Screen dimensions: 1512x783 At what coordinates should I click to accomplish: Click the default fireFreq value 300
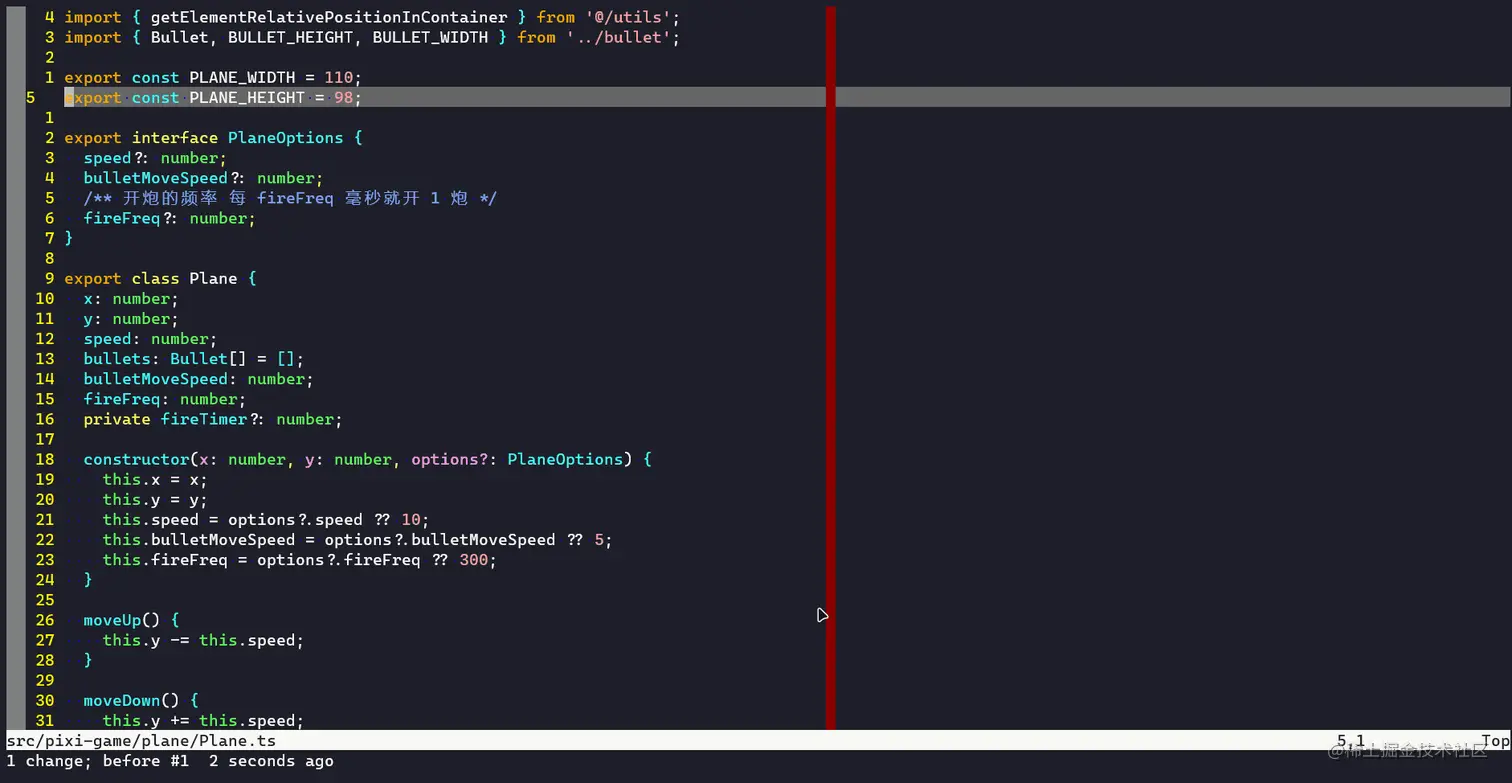point(473,560)
